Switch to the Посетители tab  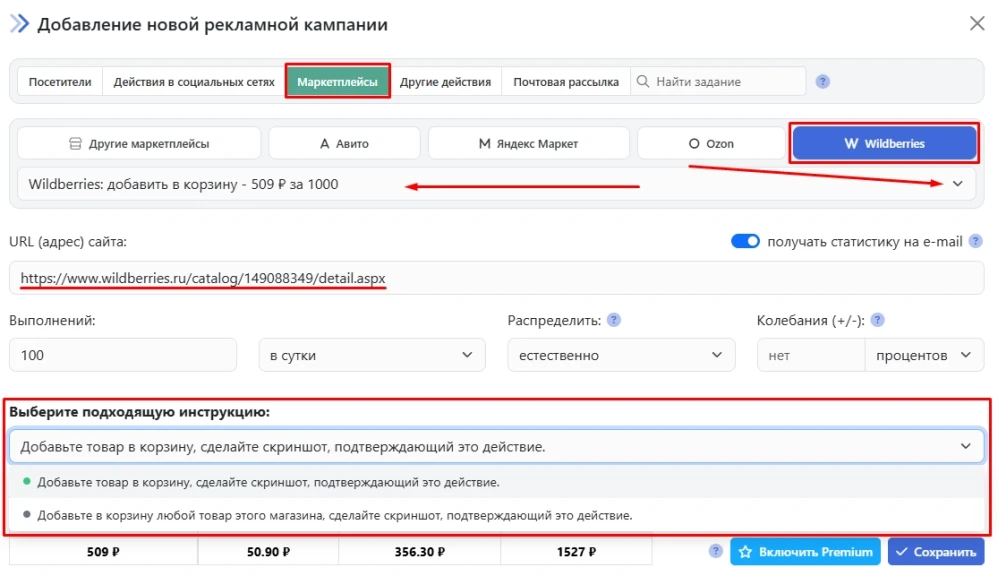(59, 81)
